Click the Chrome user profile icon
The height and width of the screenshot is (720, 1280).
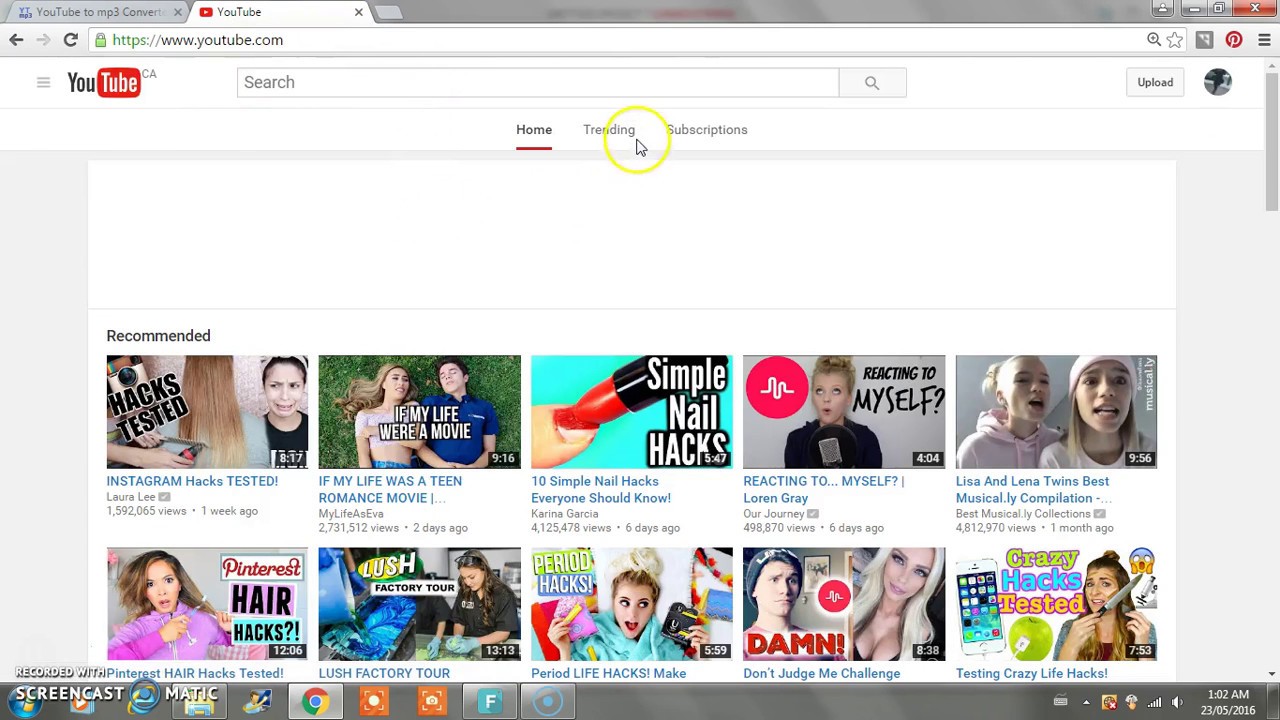pos(1162,8)
